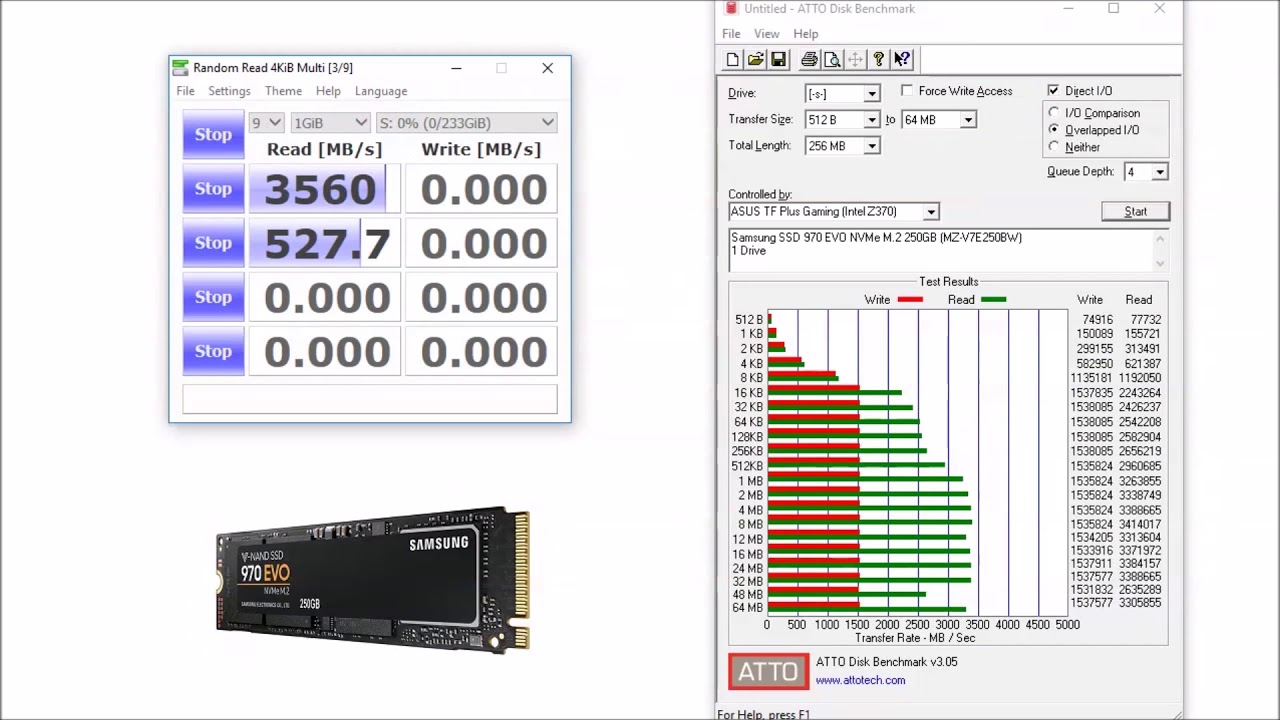The width and height of the screenshot is (1280, 720).
Task: Click the 3414017 read value for 8 MB
Action: [1140, 525]
